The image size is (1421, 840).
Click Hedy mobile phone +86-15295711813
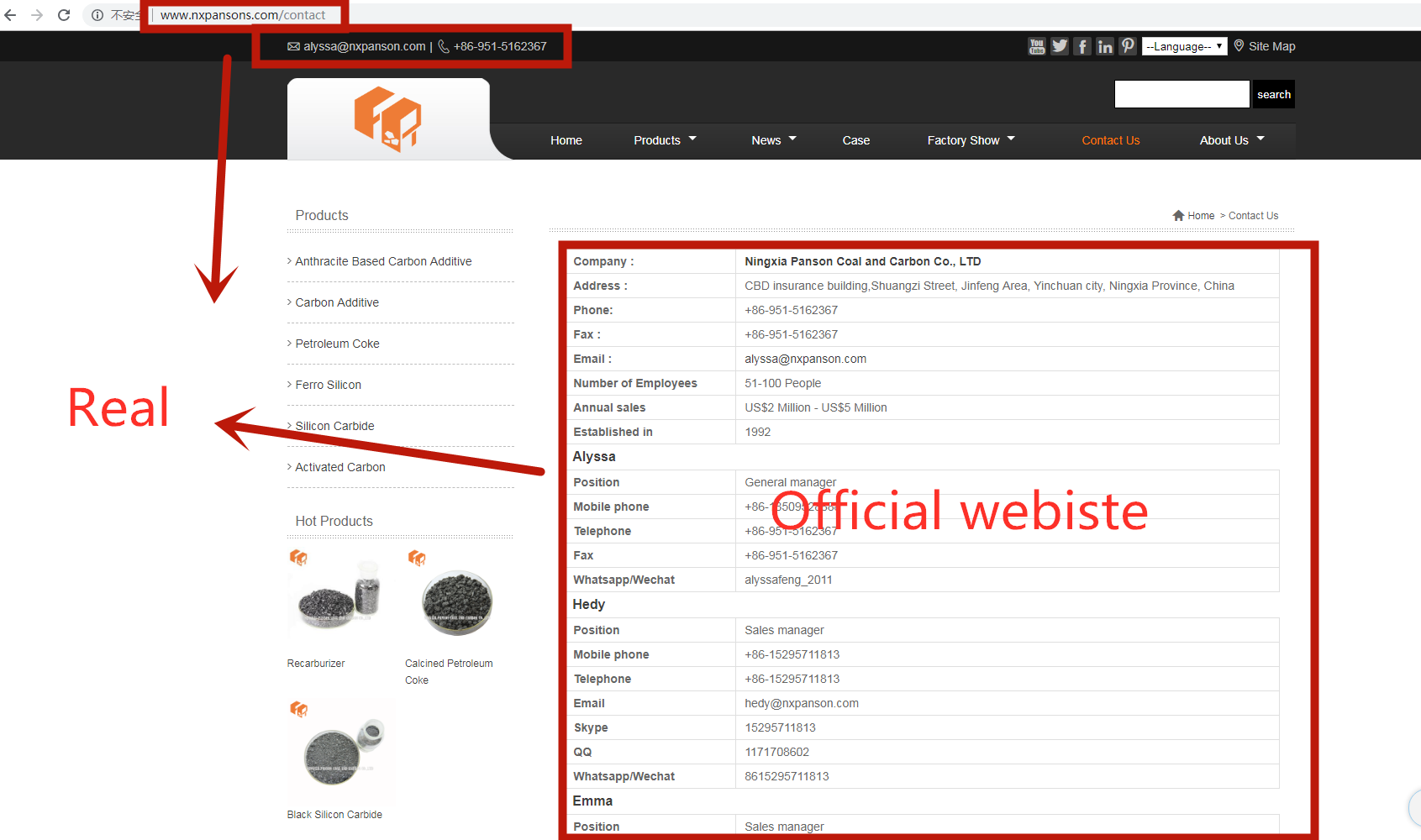pos(792,654)
